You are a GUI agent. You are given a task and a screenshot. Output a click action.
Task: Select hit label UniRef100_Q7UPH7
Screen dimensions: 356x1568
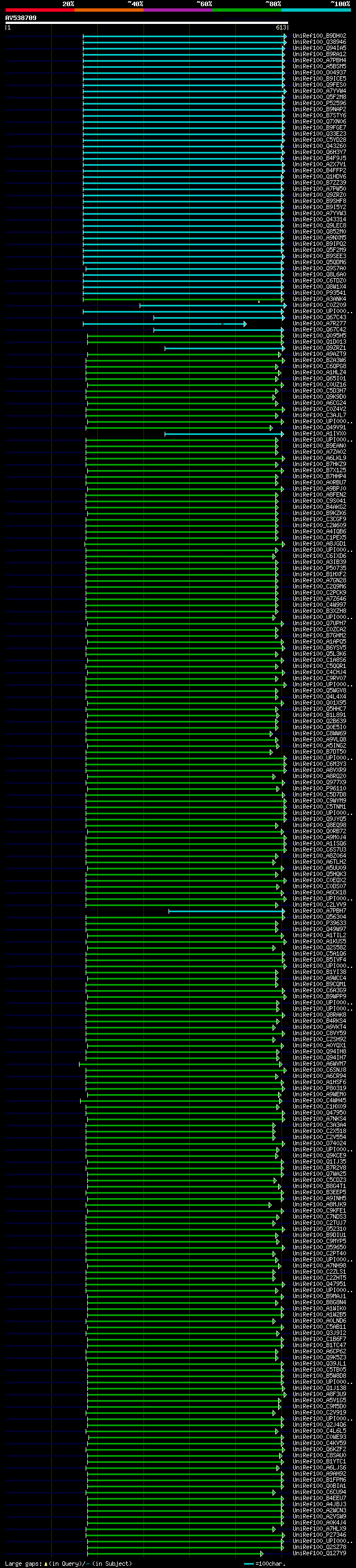319,624
